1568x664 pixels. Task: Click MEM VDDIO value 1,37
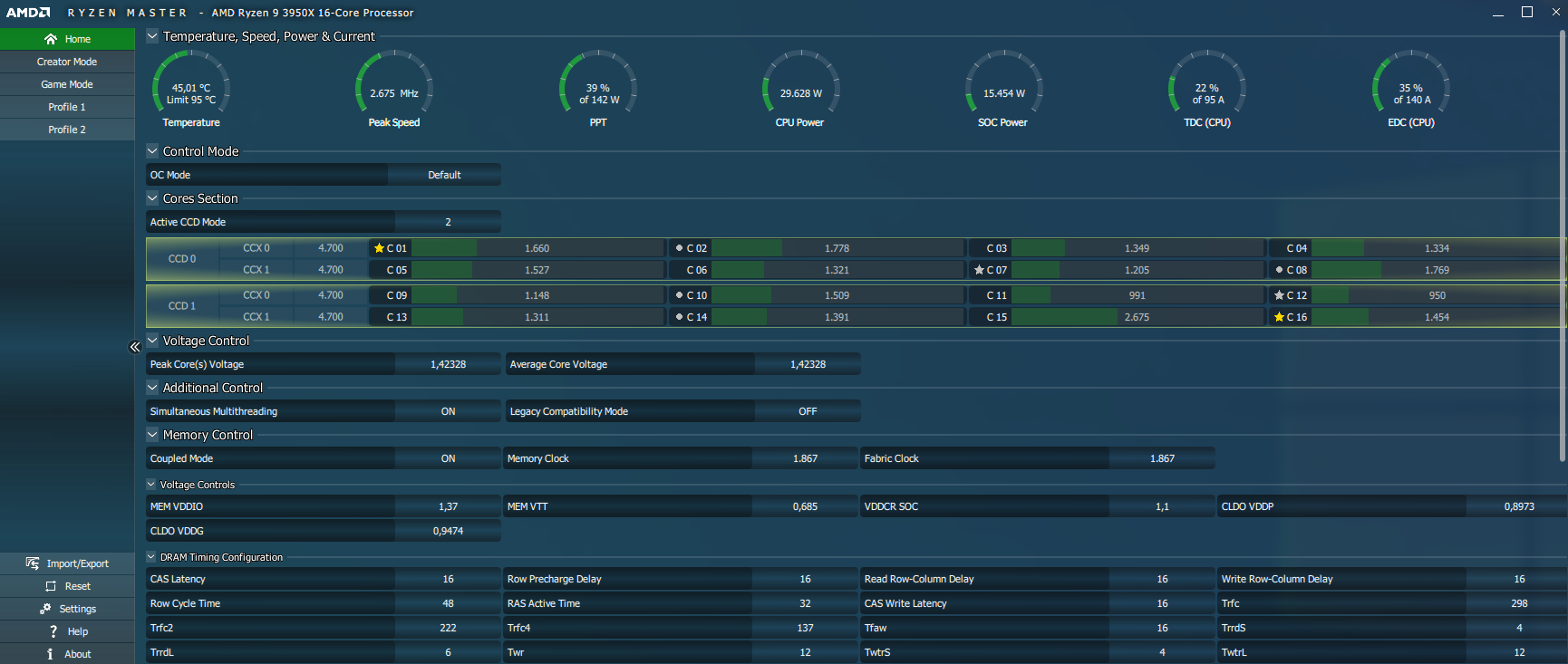click(448, 506)
